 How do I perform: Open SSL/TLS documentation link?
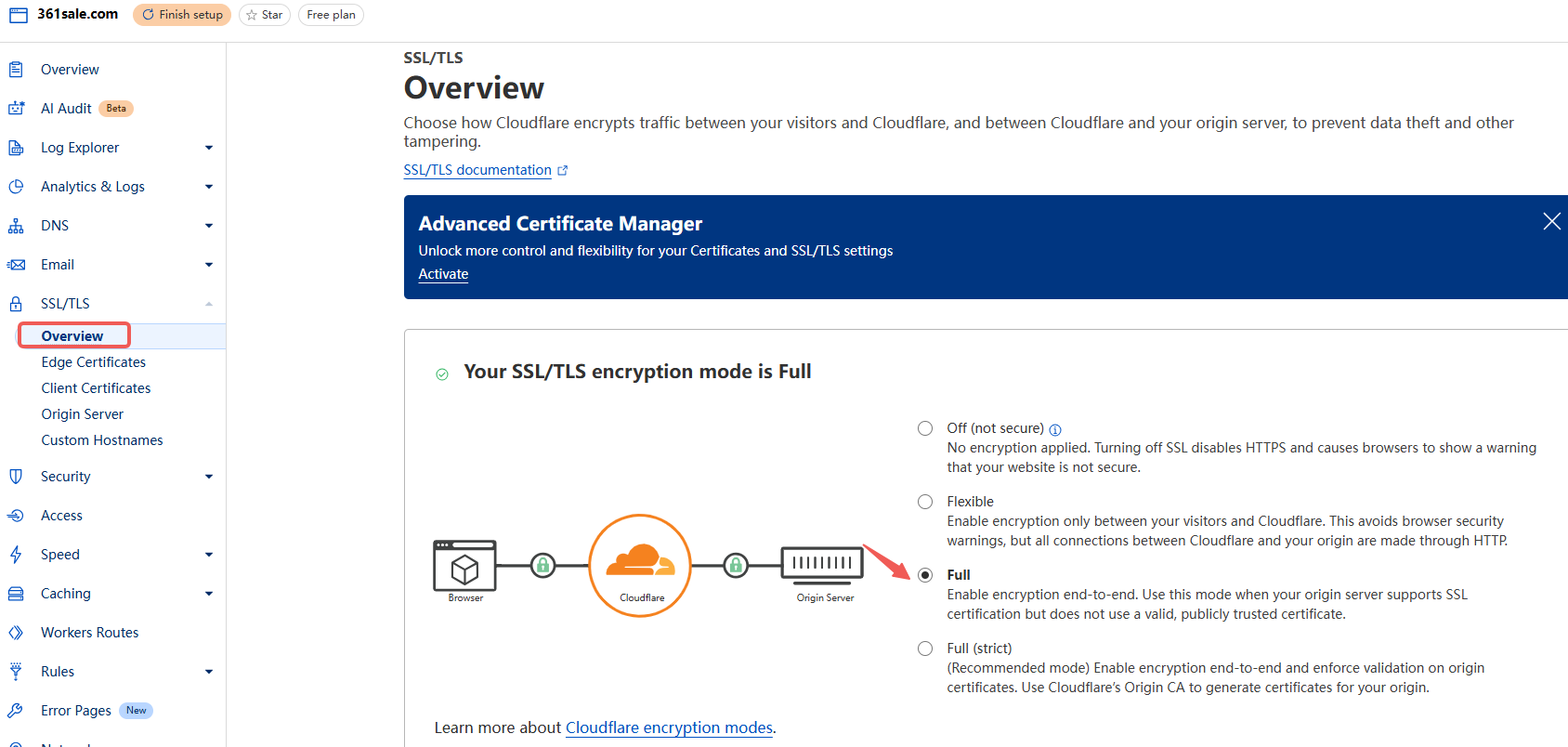(x=477, y=169)
